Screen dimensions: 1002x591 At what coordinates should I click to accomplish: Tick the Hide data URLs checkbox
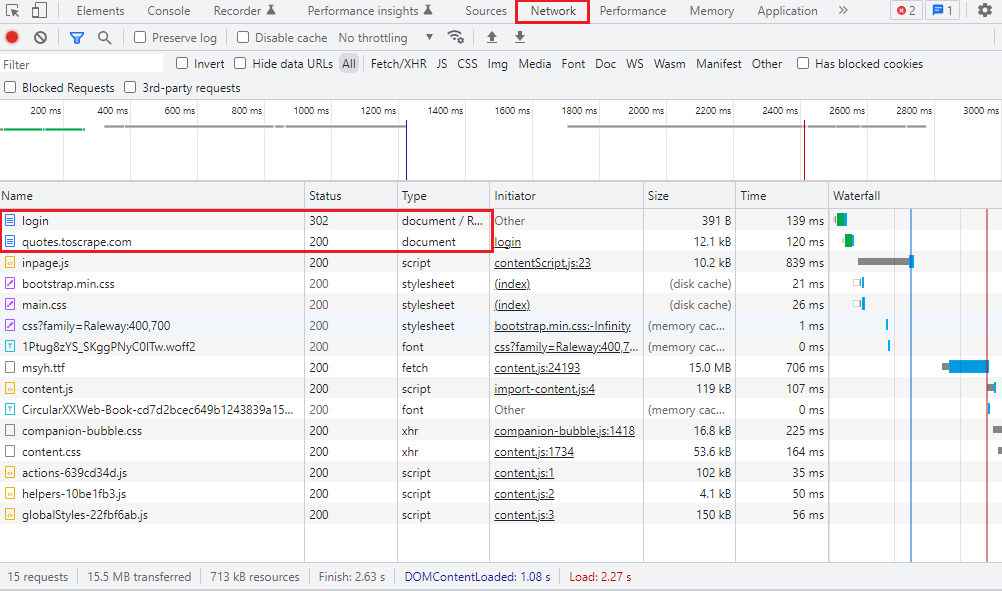coord(240,64)
